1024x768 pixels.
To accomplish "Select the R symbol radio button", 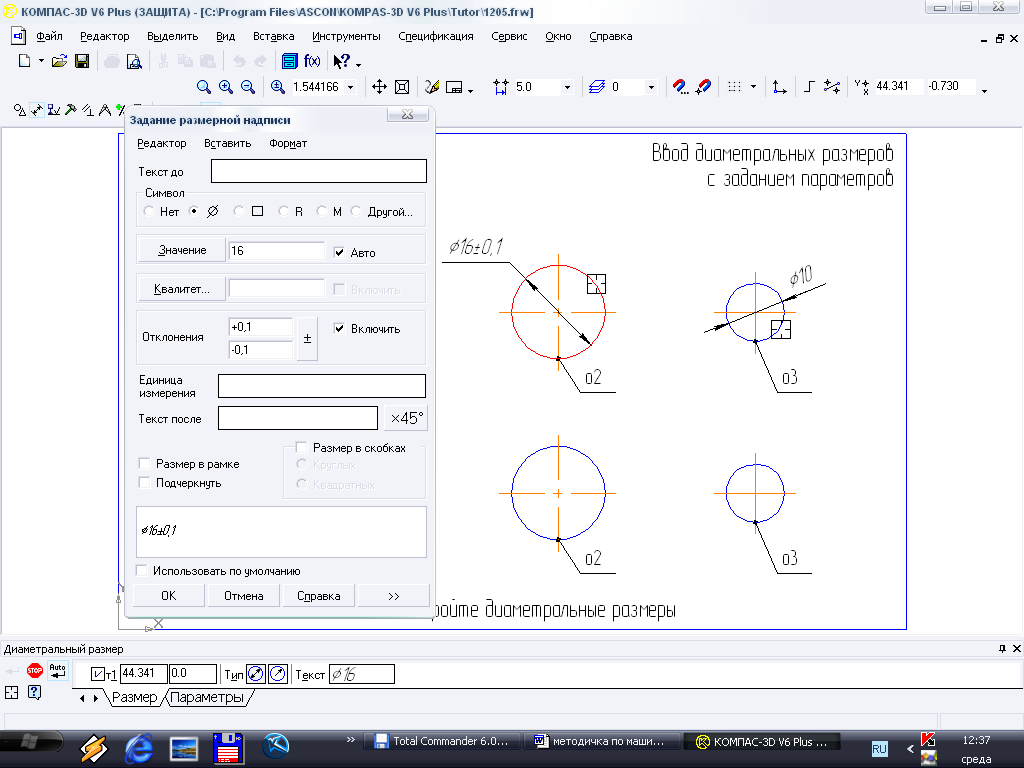I will pos(283,211).
